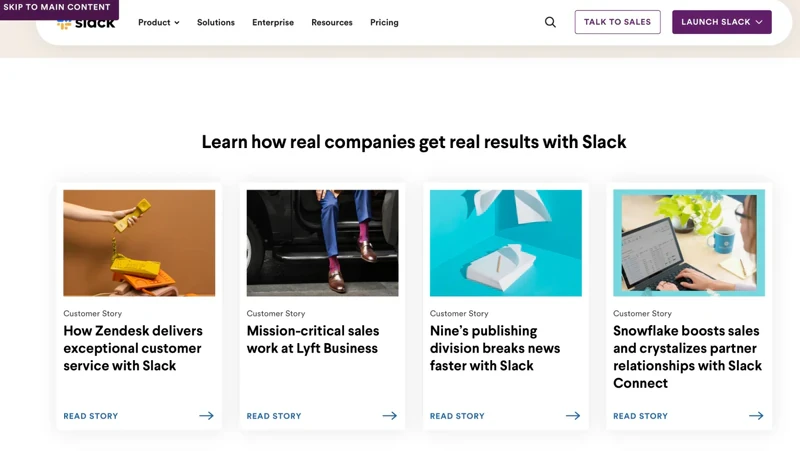The width and height of the screenshot is (800, 451).
Task: Click the yellow telephone thumbnail image
Action: point(139,243)
